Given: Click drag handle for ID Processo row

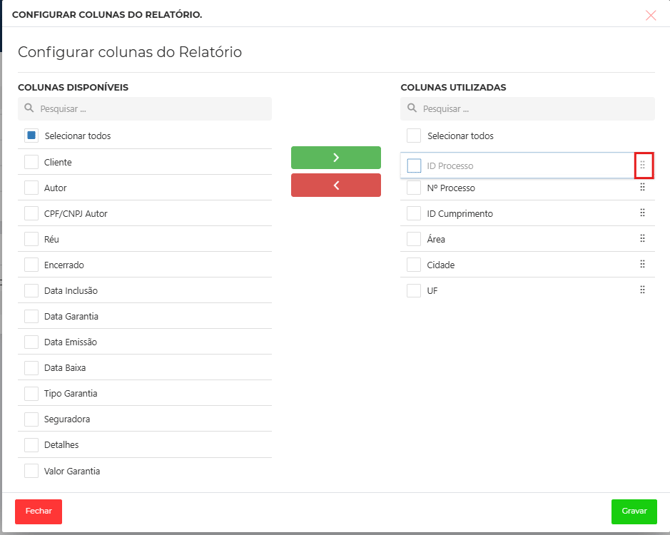Looking at the screenshot, I should (x=643, y=165).
